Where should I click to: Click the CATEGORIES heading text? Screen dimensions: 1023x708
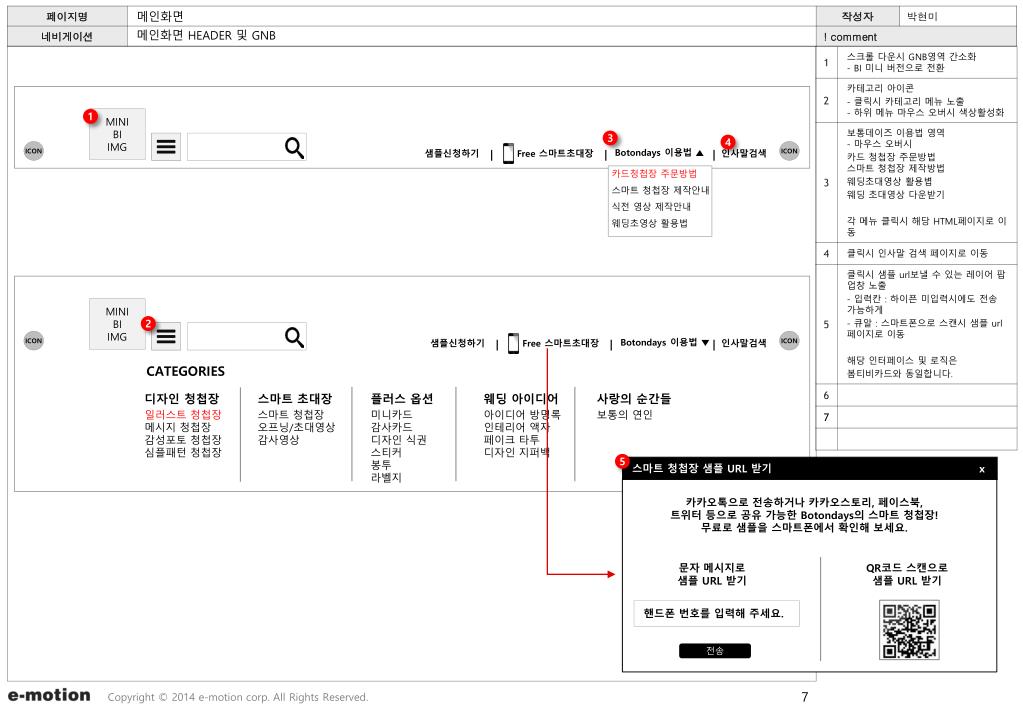pyautogui.click(x=185, y=371)
